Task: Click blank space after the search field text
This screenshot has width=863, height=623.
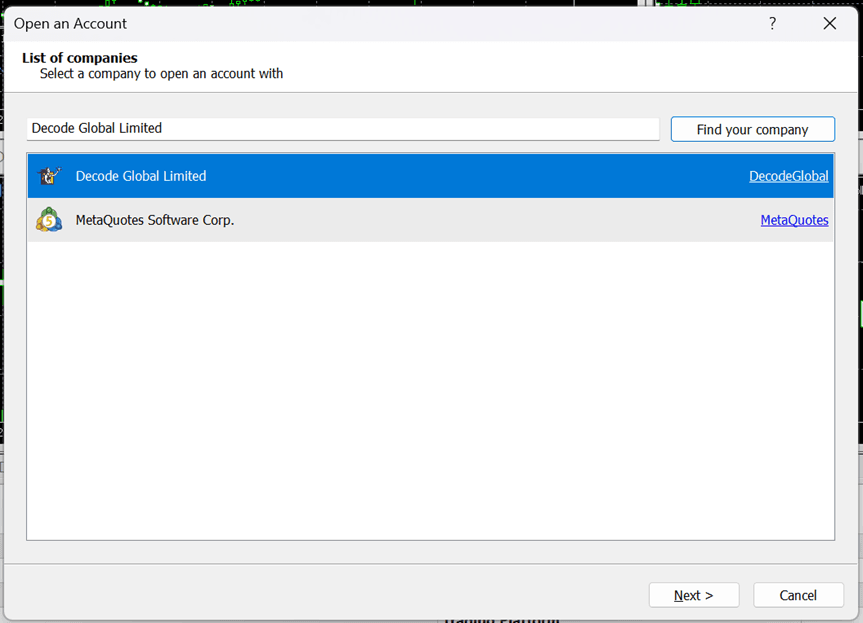Action: 450,128
